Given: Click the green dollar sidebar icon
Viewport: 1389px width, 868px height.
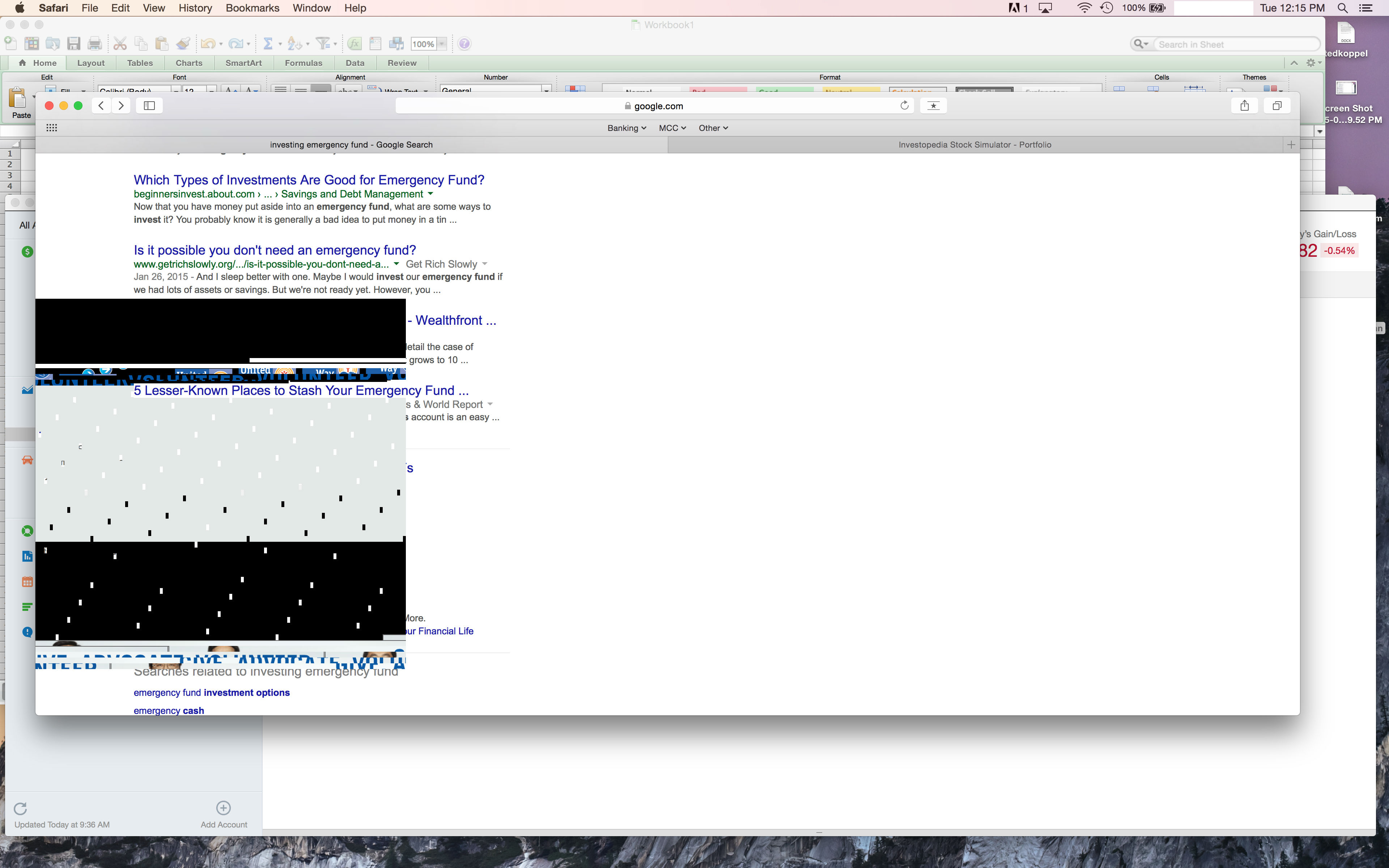Looking at the screenshot, I should tap(27, 251).
